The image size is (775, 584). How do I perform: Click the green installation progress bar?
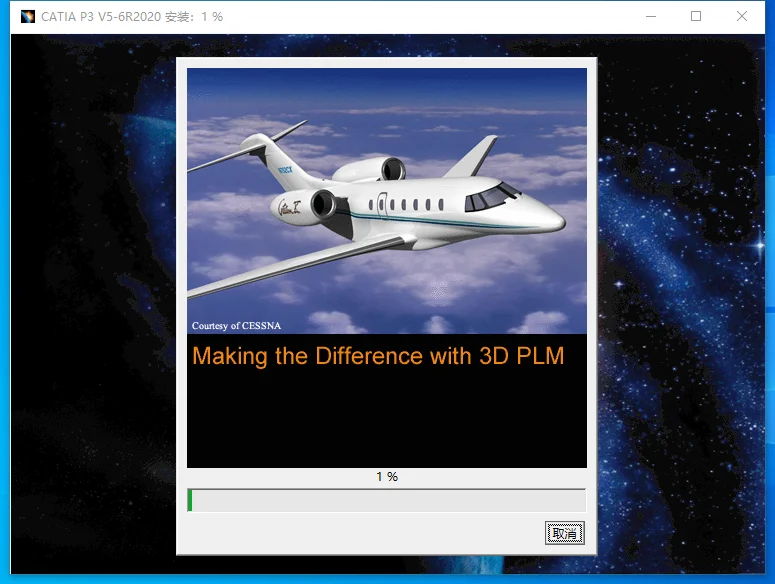387,500
